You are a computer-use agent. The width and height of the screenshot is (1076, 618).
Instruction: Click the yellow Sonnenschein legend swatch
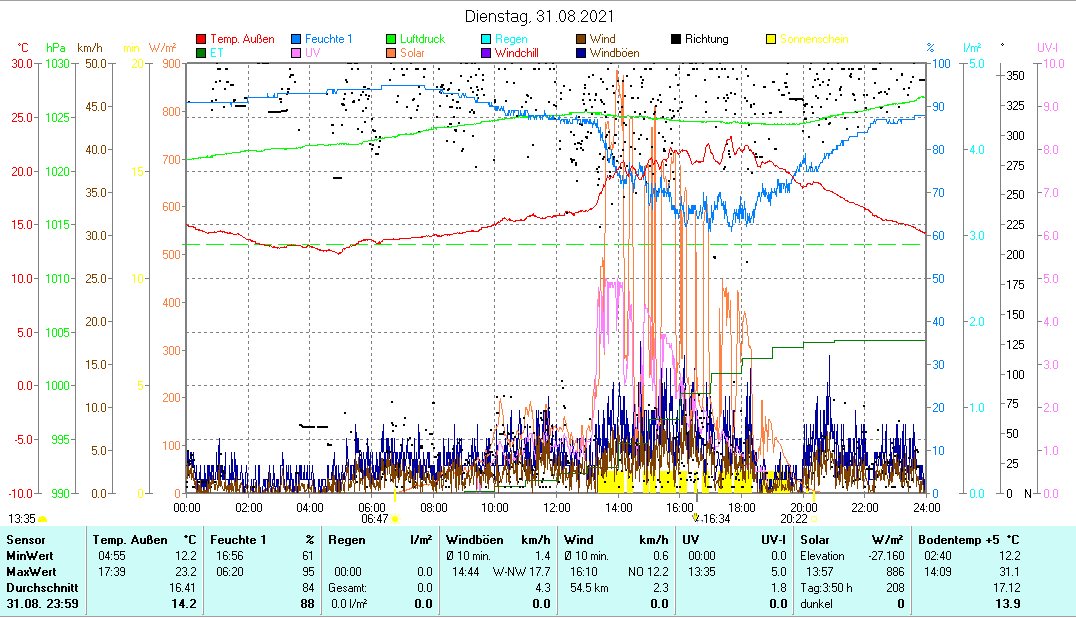pos(771,39)
